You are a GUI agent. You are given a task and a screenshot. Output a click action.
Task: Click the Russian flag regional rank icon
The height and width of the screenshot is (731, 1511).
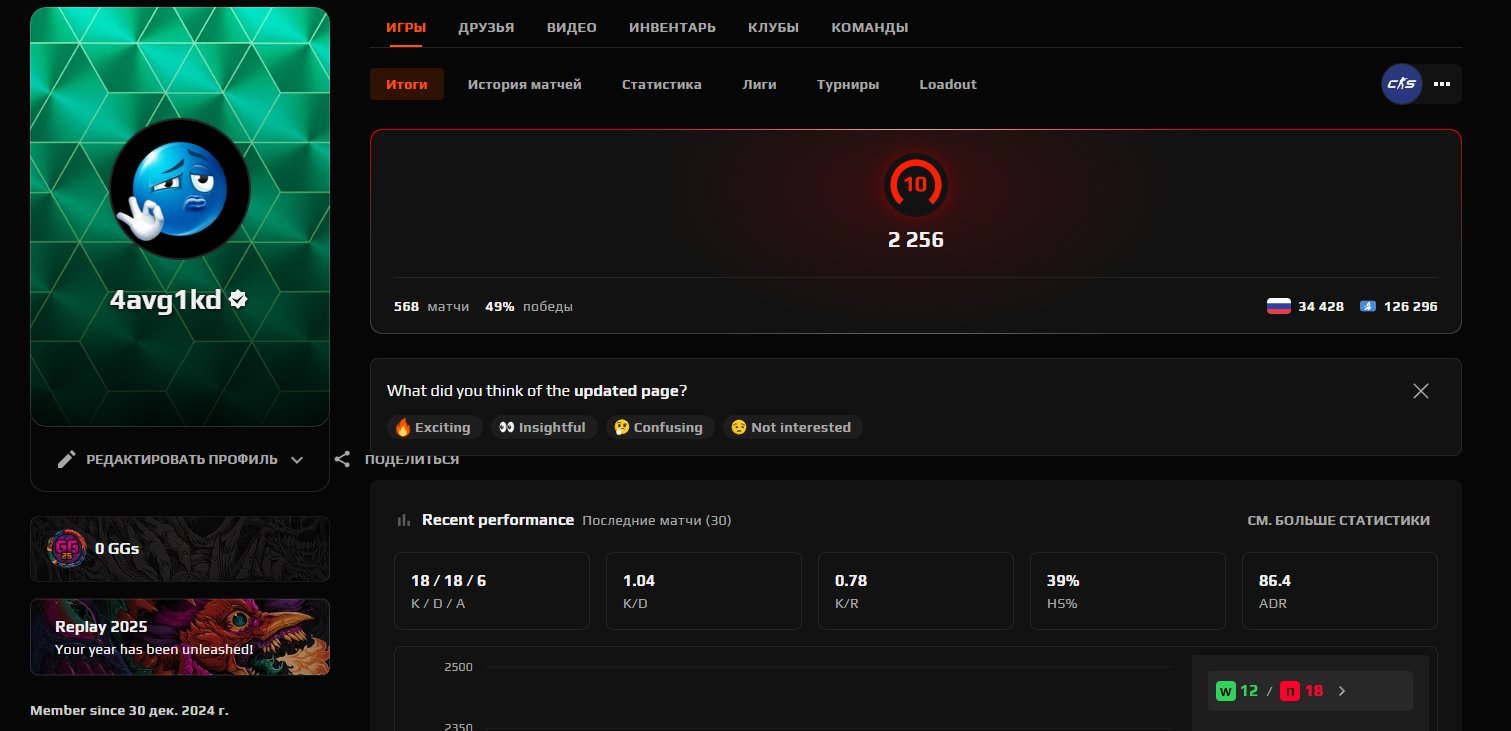[x=1279, y=306]
